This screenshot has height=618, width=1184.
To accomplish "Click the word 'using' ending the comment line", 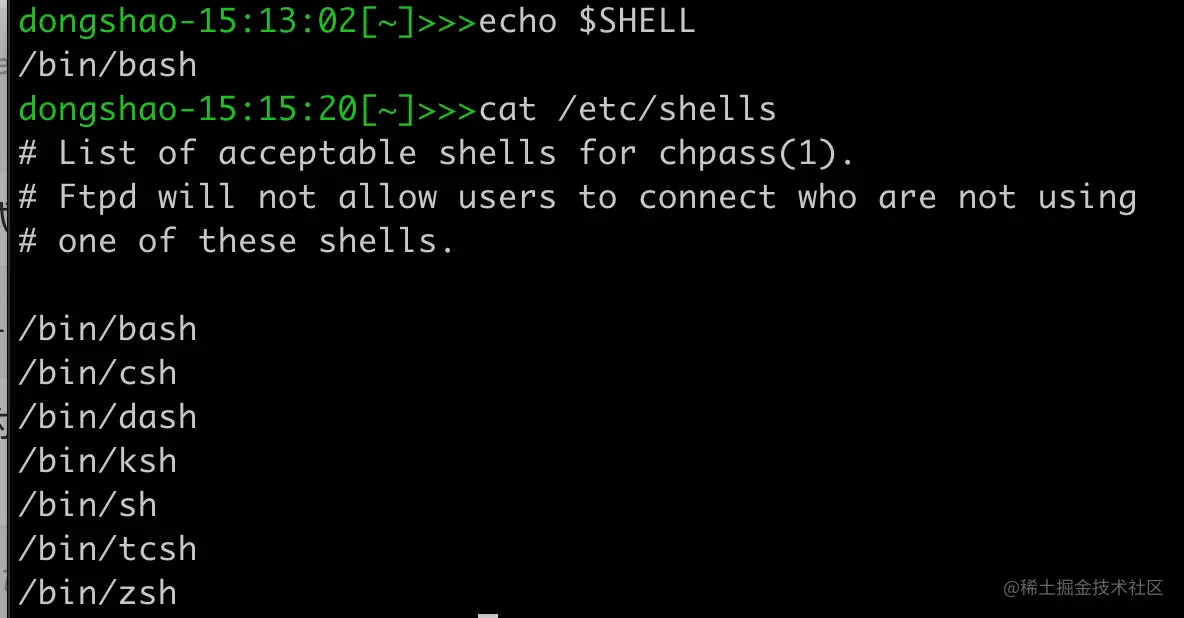I will pyautogui.click(x=1087, y=199).
